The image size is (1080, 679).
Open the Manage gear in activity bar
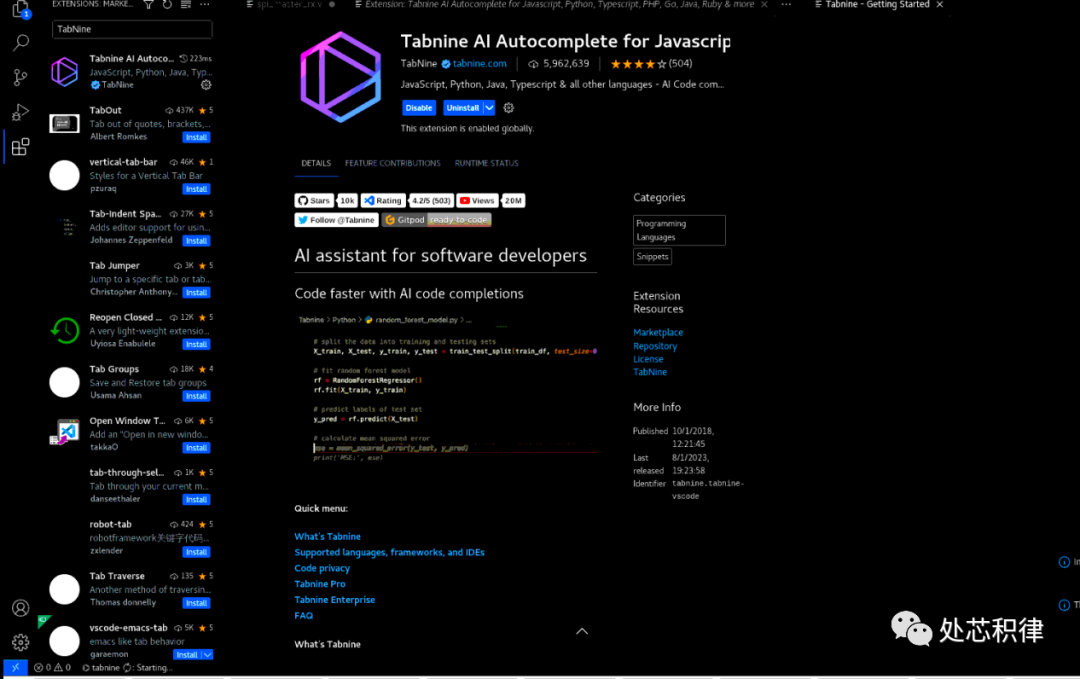tap(21, 643)
